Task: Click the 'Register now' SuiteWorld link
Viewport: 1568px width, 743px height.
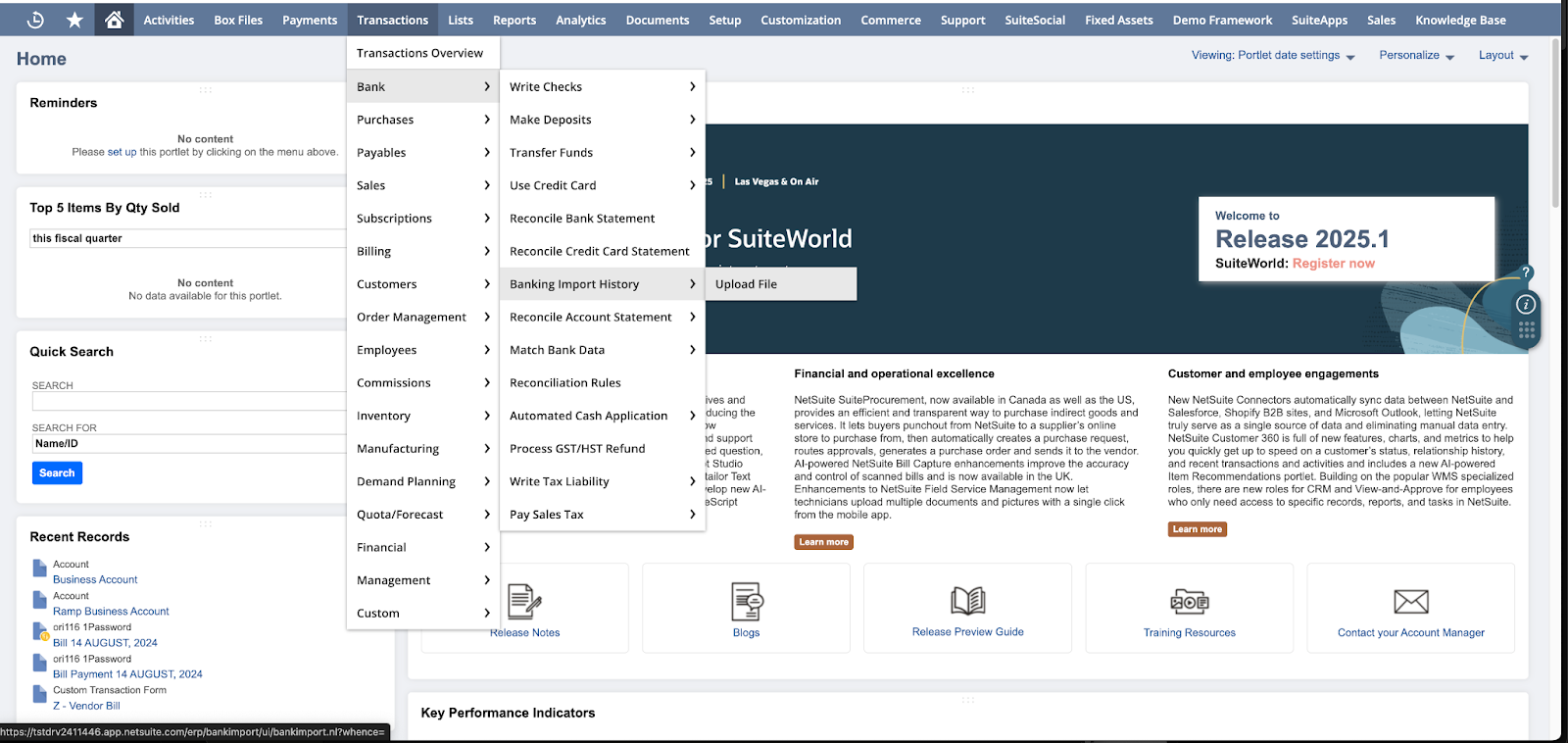Action: (1333, 264)
